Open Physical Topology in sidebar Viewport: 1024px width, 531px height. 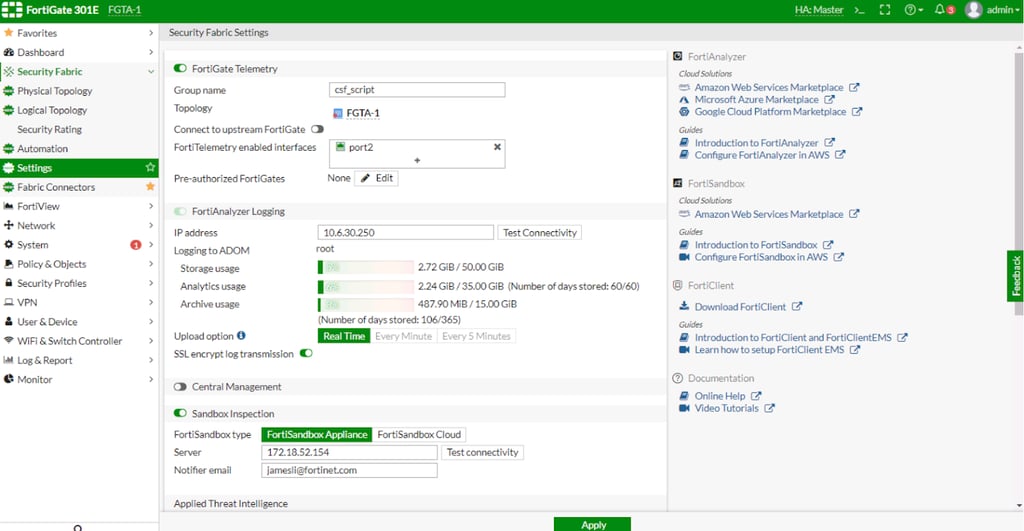pos(54,91)
